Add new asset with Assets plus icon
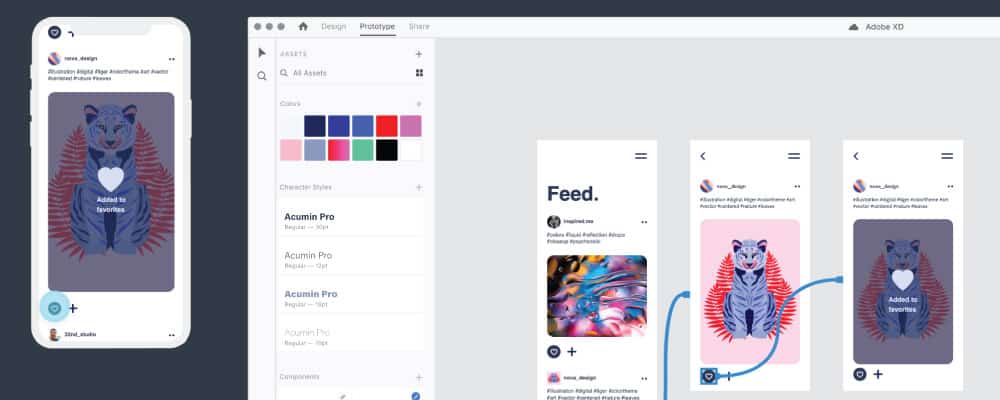The width and height of the screenshot is (1000, 400). tap(419, 54)
